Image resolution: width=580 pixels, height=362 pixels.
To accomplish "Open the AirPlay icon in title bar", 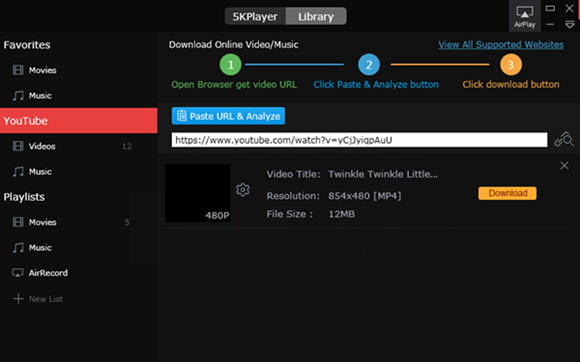I will coord(524,16).
